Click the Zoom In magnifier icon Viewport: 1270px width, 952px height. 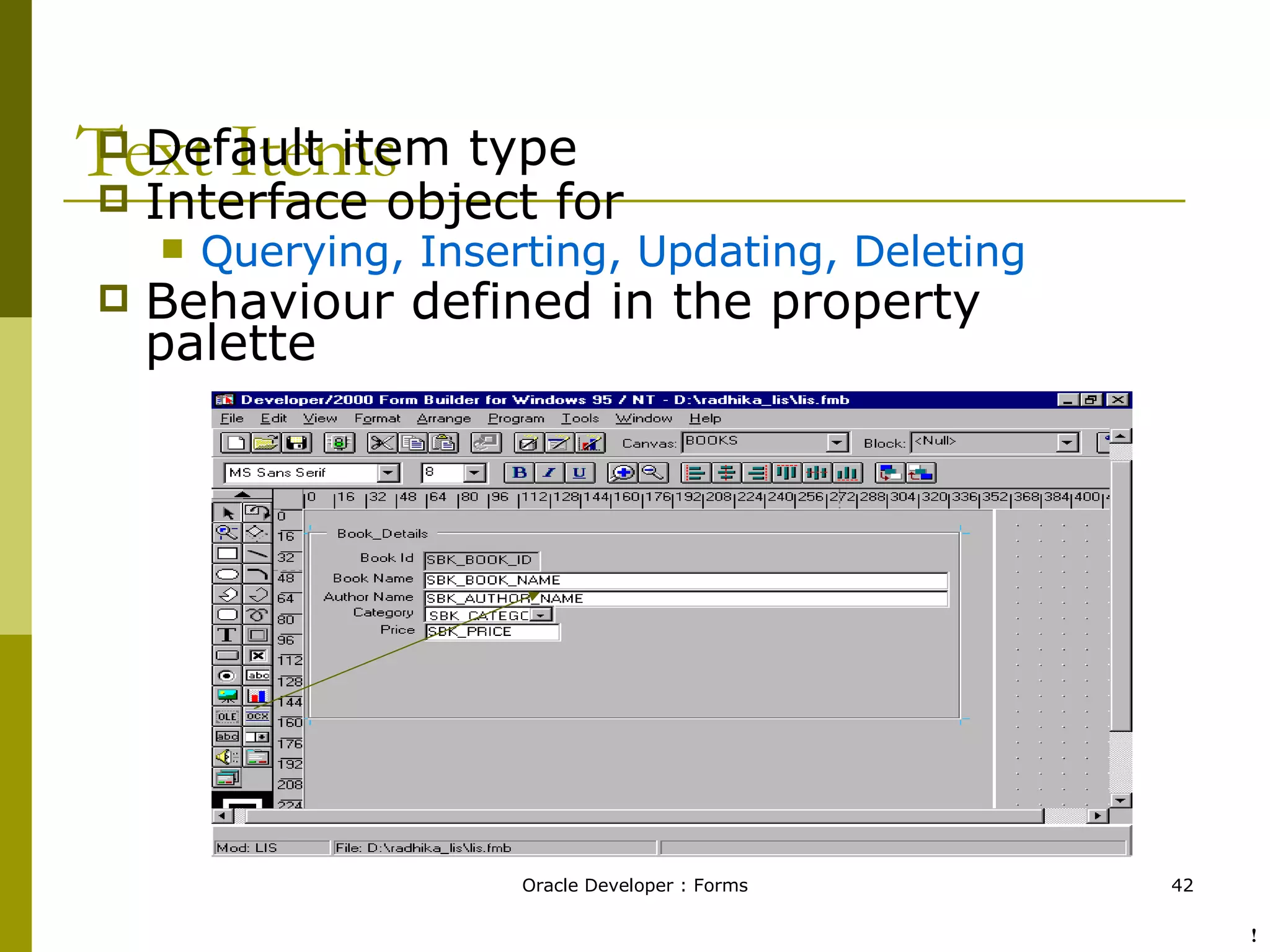click(x=623, y=473)
